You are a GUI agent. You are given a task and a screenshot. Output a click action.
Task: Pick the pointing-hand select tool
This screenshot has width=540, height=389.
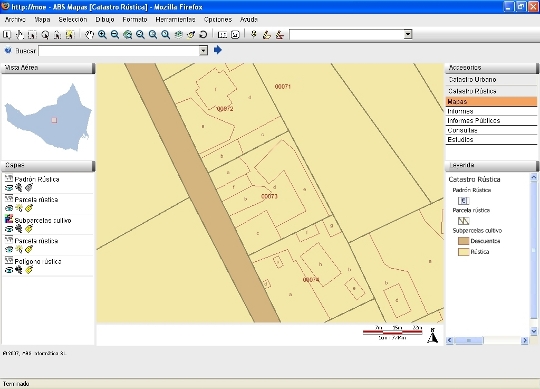20,34
